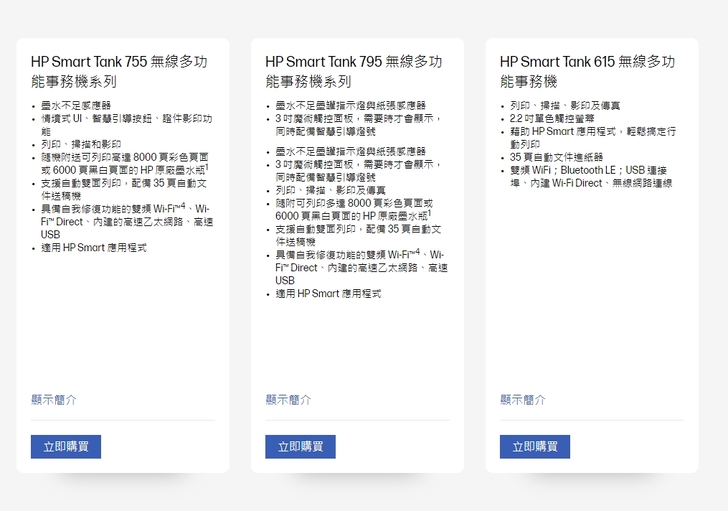Click the 35 頁自動文件進紙器 bullet
Screen dimensions: 728x511
coord(556,157)
